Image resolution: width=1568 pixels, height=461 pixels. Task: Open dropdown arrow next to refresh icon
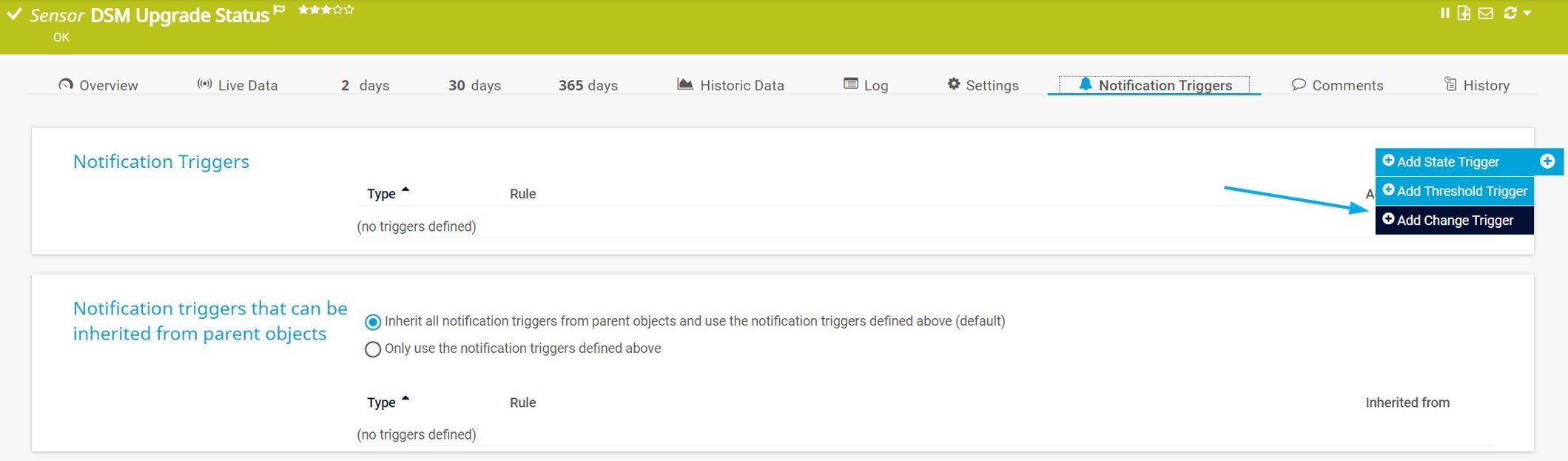[x=1527, y=13]
